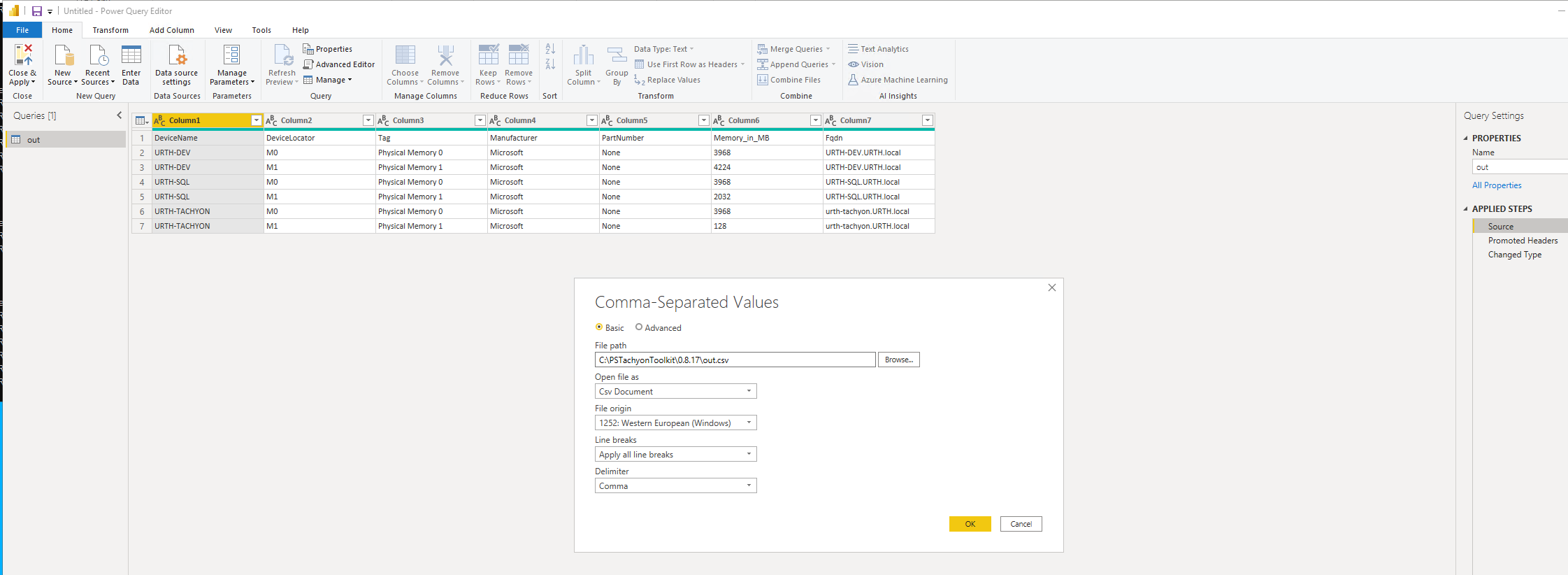
Task: Close the Comma-Separated Values dialog
Action: click(x=1051, y=287)
